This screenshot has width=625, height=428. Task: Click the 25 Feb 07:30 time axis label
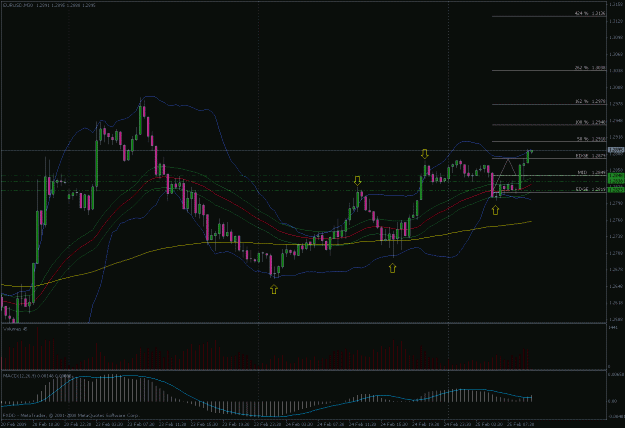point(521,424)
